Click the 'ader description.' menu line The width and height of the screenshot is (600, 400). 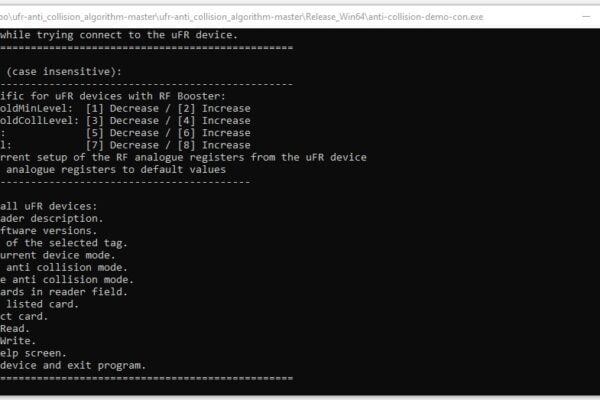(52, 219)
